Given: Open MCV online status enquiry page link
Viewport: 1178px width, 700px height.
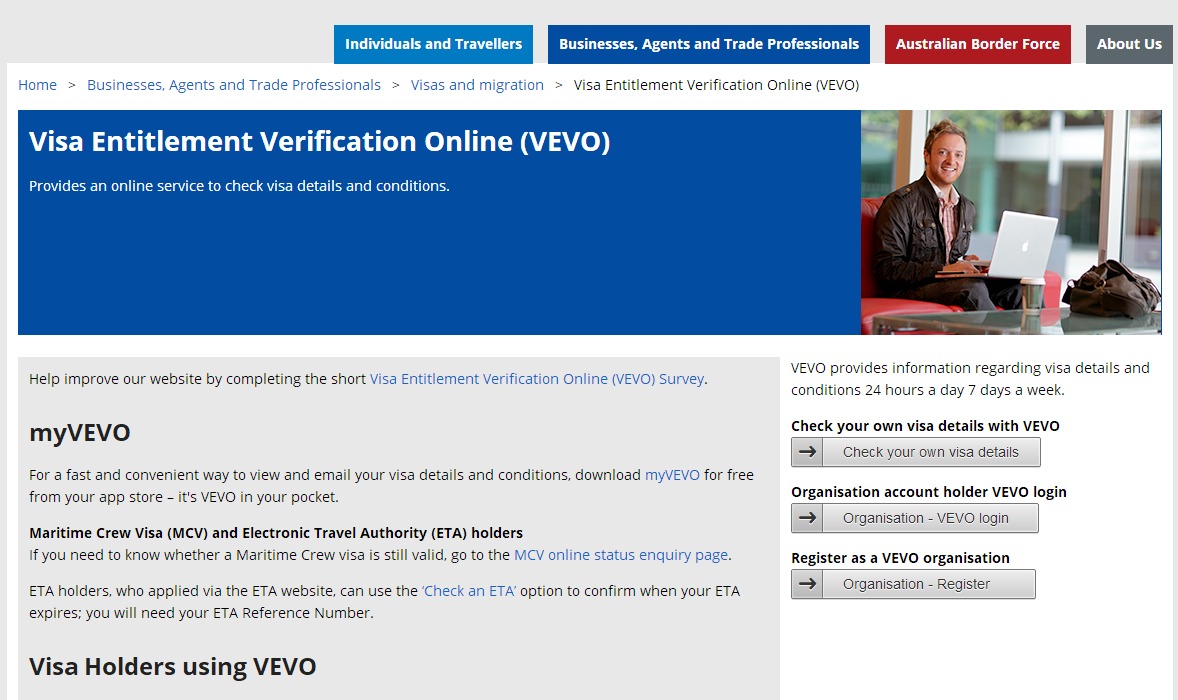Looking at the screenshot, I should pyautogui.click(x=621, y=555).
